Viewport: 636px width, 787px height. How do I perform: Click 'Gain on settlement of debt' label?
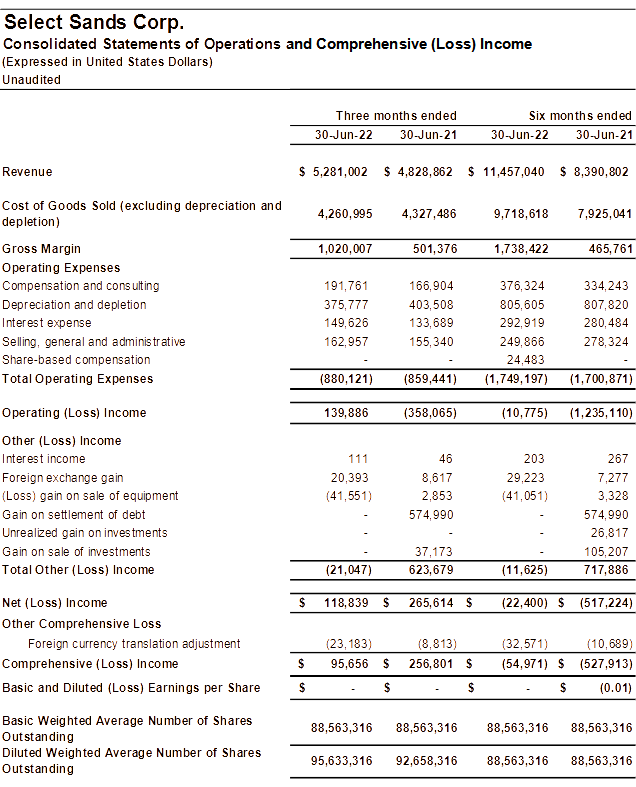tap(74, 515)
